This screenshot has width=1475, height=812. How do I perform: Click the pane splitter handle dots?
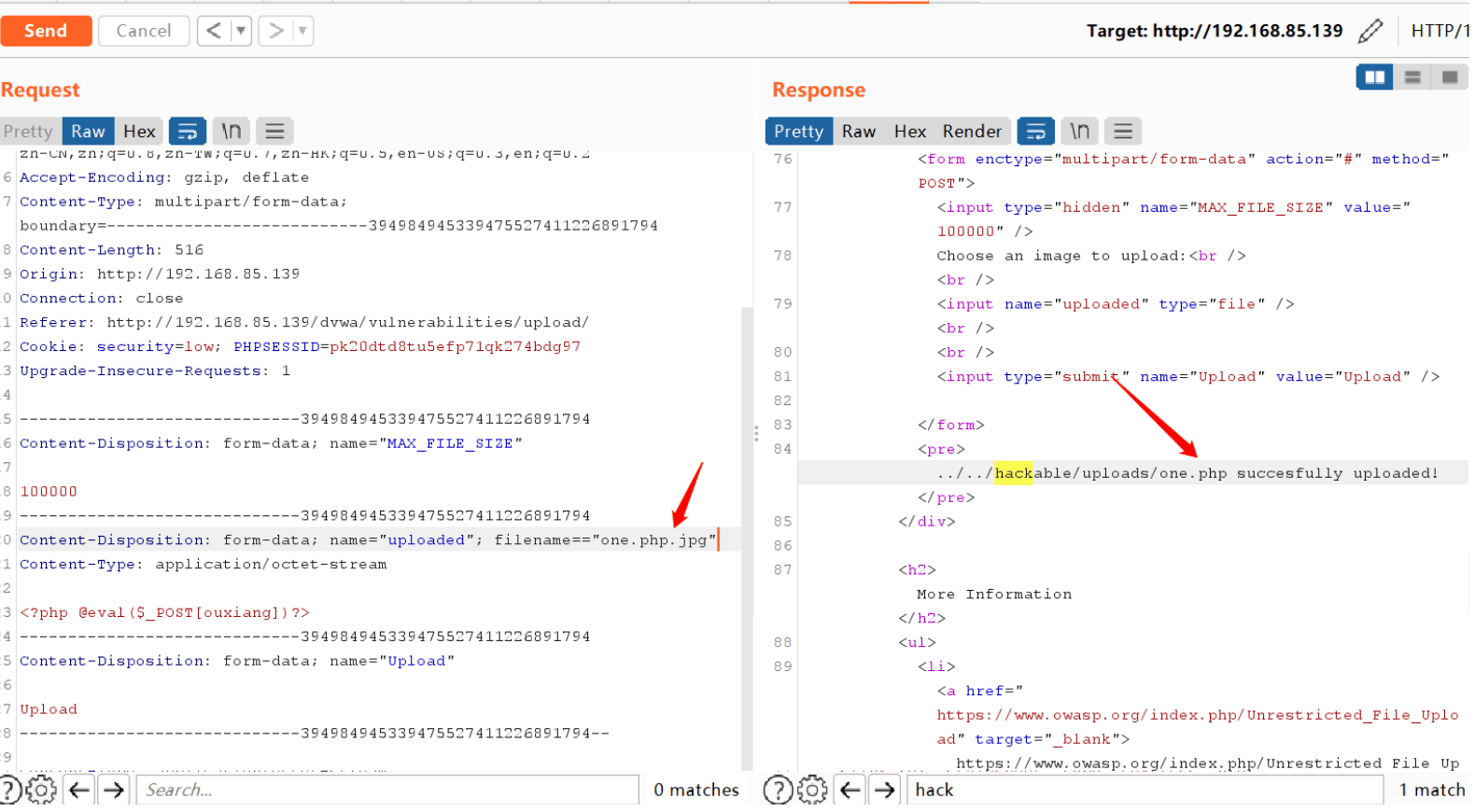pos(756,433)
